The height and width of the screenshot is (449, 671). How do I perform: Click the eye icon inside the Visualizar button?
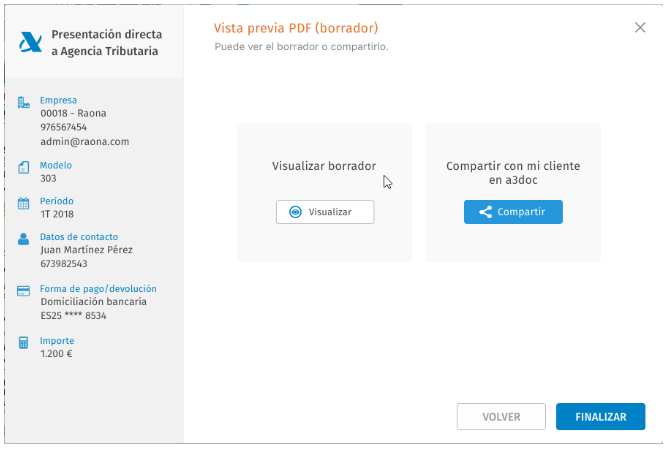pos(295,212)
